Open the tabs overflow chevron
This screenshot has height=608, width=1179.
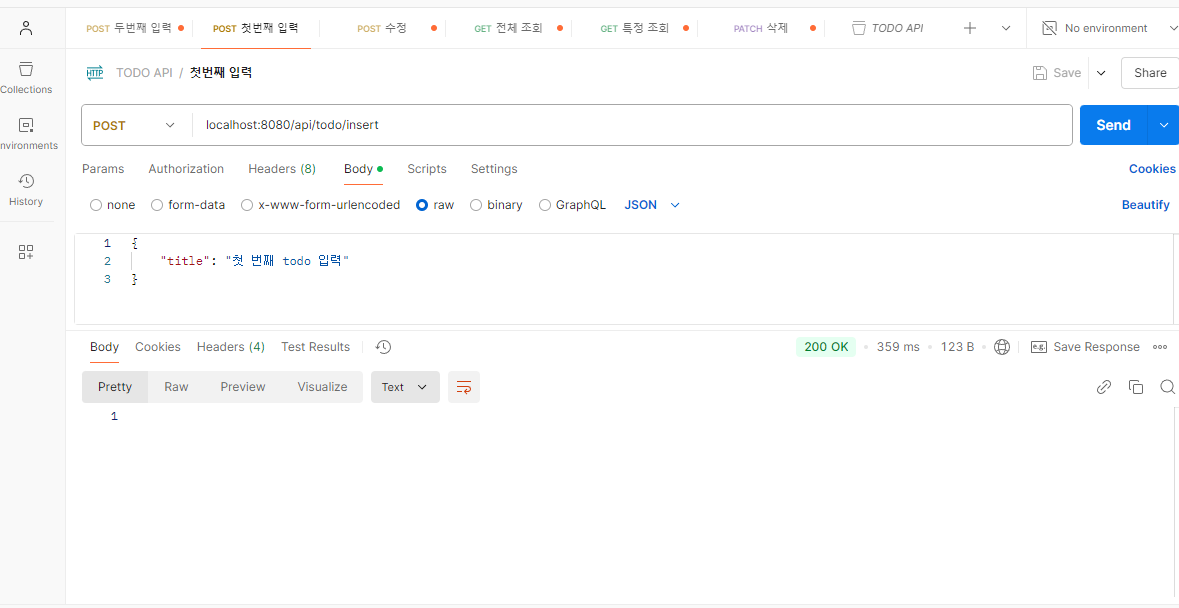[x=1006, y=29]
